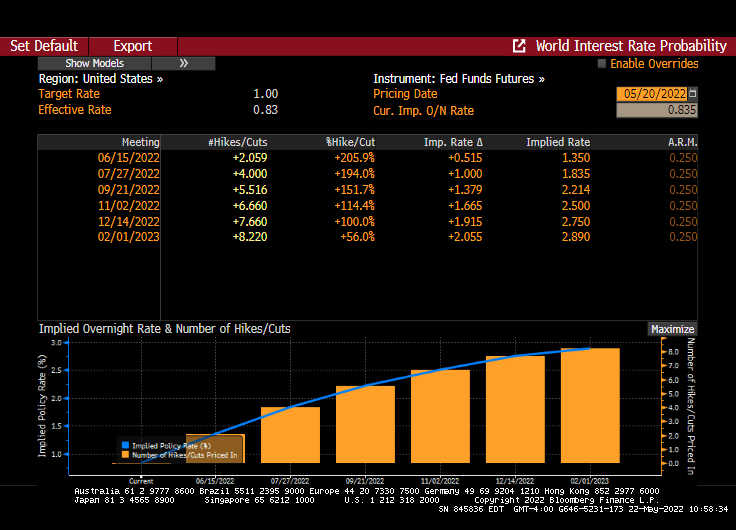Click Set Default in the top bar
This screenshot has width=736, height=530.
[44, 46]
